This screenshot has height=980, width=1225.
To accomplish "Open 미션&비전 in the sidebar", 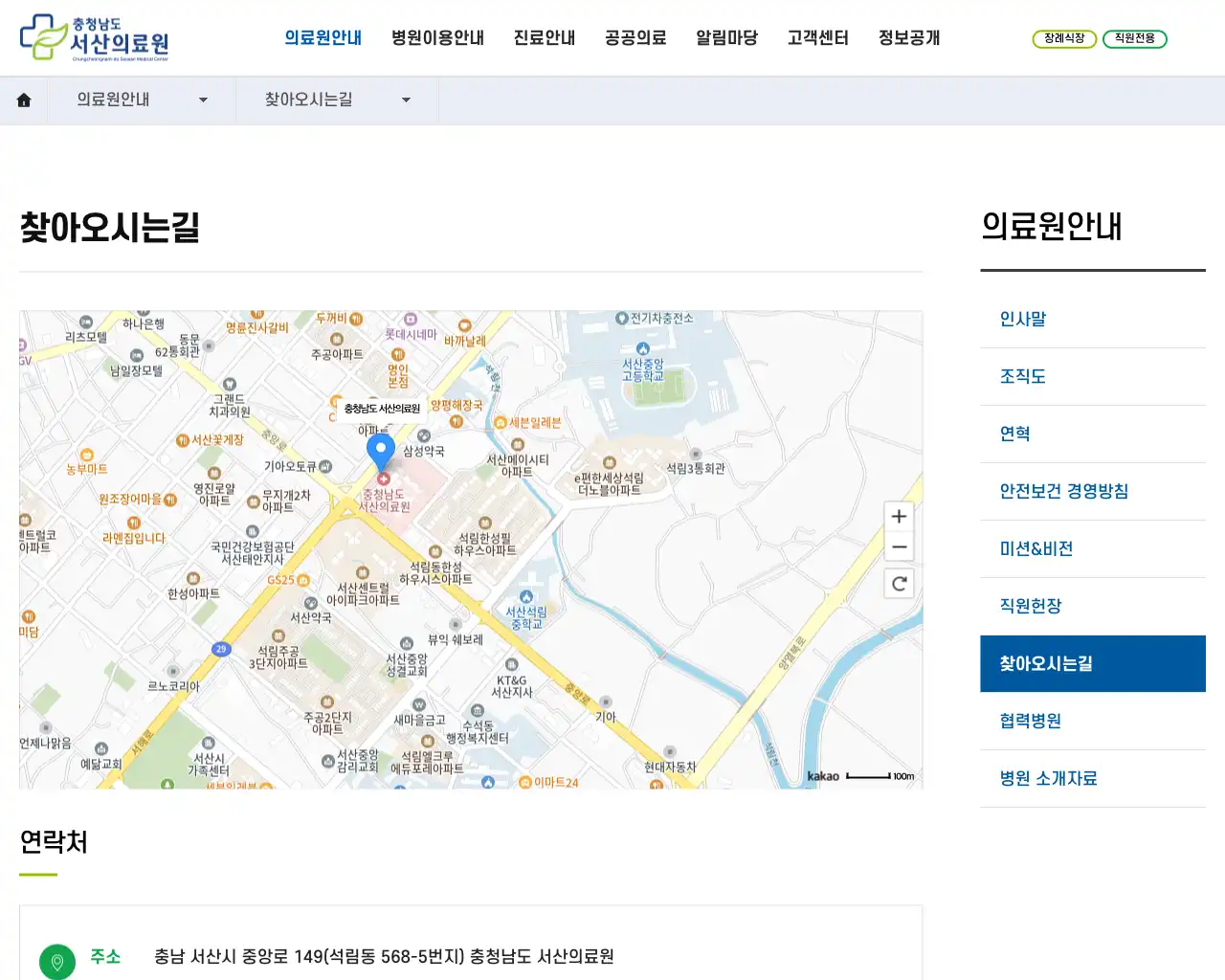I will tap(1093, 549).
